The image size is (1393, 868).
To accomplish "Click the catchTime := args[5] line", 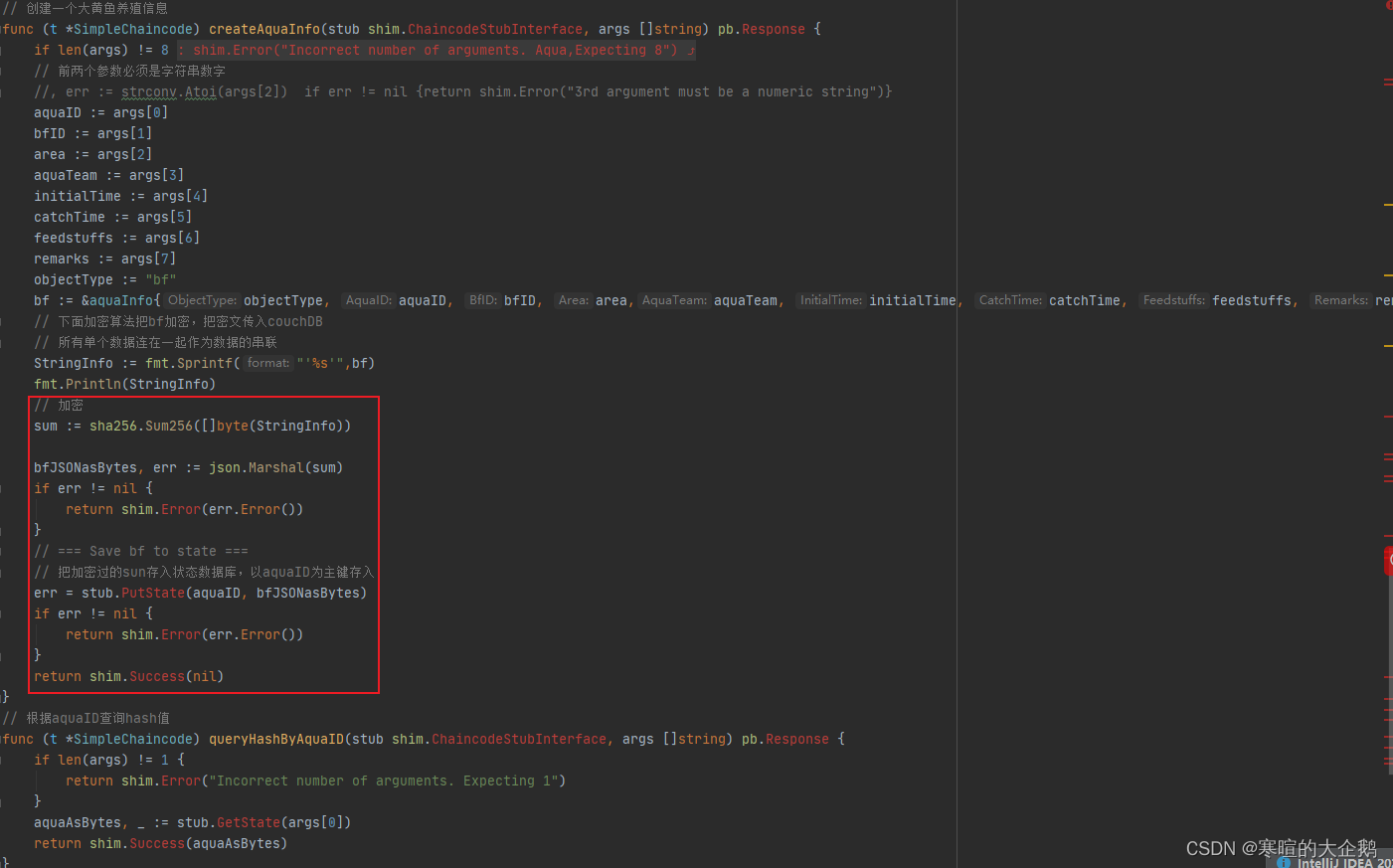I will [112, 217].
